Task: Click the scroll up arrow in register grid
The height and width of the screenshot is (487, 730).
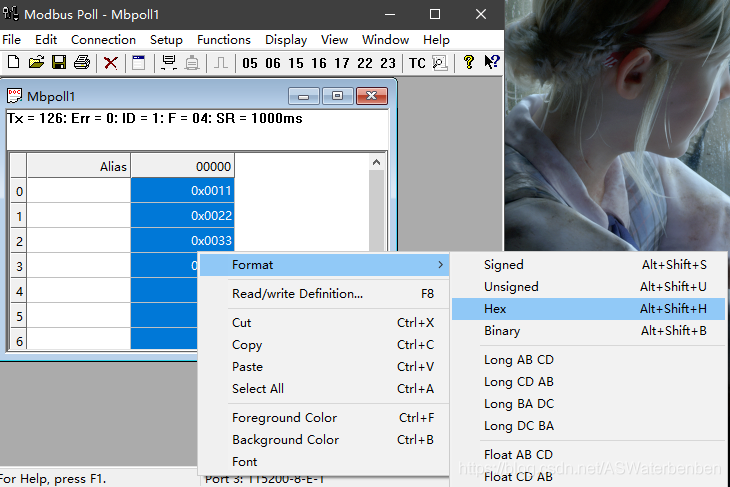Action: tap(377, 162)
